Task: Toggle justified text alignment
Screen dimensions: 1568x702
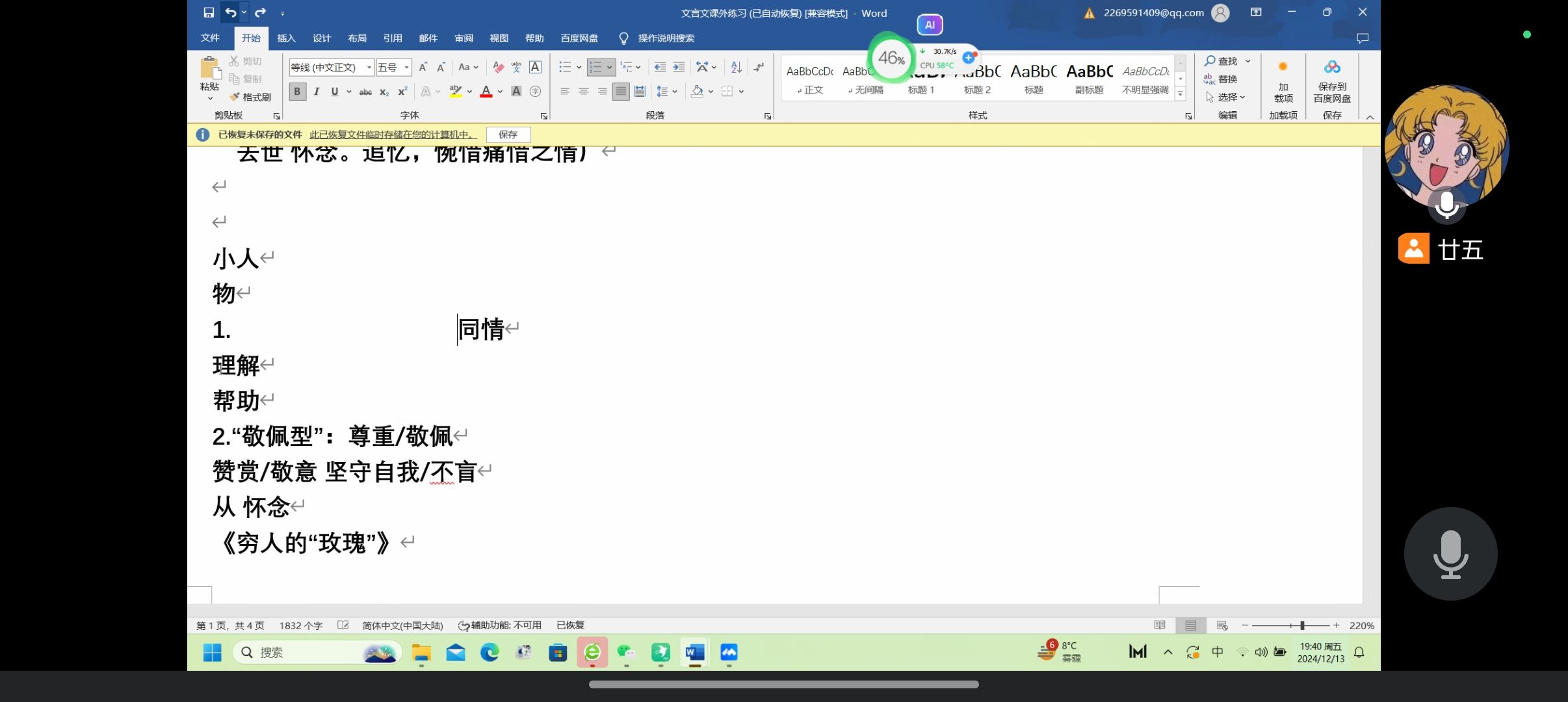Action: pos(621,92)
